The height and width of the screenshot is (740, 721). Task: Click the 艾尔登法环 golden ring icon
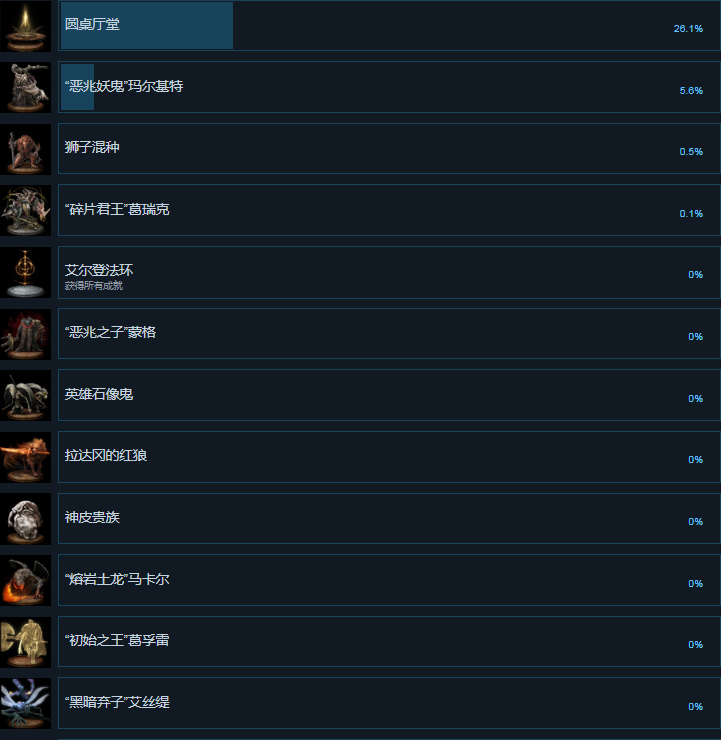click(25, 272)
